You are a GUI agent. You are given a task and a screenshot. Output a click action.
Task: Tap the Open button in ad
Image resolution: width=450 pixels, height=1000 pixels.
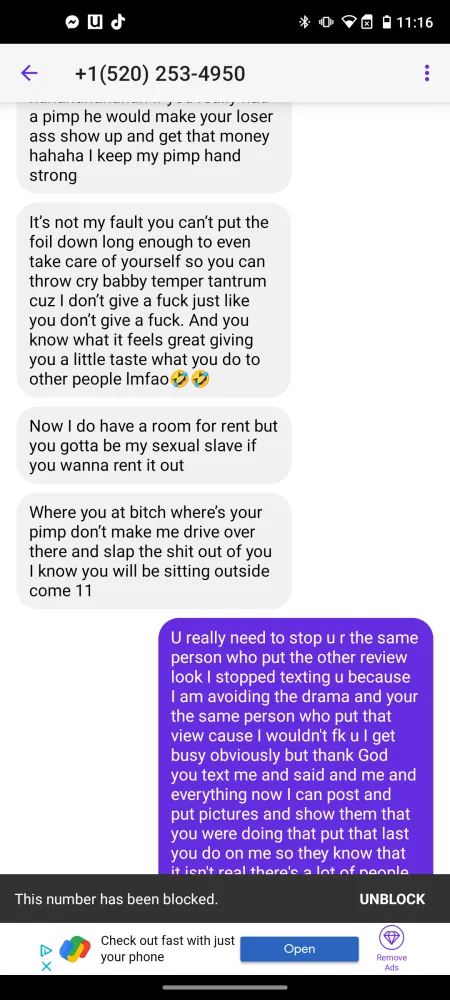pyautogui.click(x=300, y=949)
